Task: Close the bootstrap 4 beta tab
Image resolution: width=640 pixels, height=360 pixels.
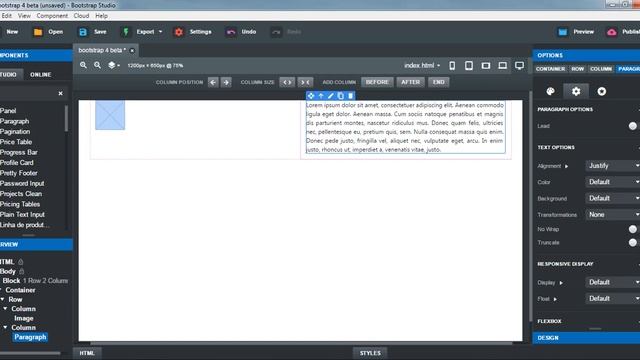Action: coord(132,51)
